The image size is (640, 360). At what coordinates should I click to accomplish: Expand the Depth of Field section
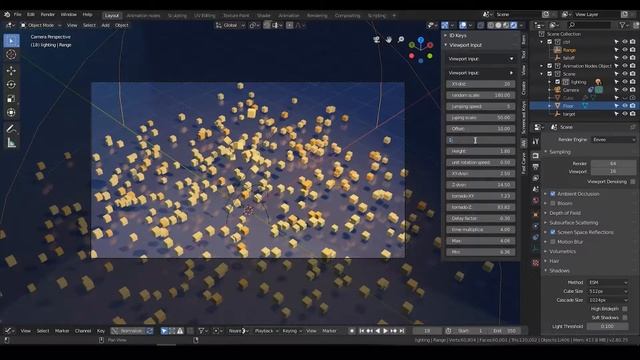pyautogui.click(x=565, y=213)
